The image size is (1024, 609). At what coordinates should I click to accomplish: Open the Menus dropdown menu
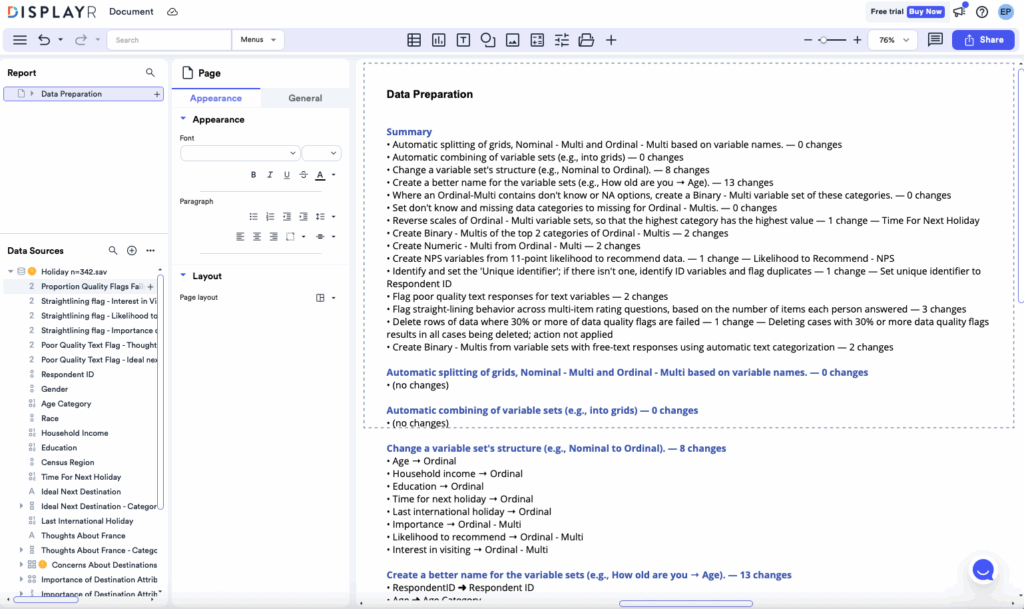[x=258, y=40]
